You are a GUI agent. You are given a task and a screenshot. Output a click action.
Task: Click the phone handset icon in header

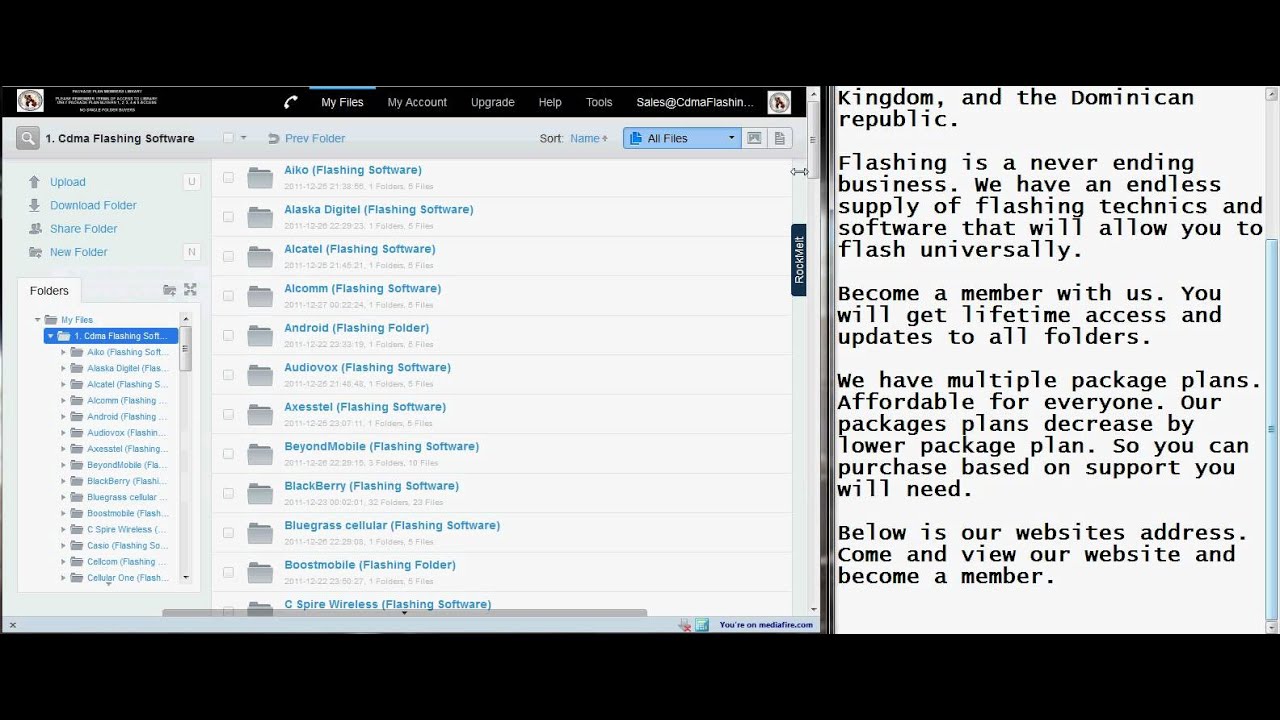[291, 102]
